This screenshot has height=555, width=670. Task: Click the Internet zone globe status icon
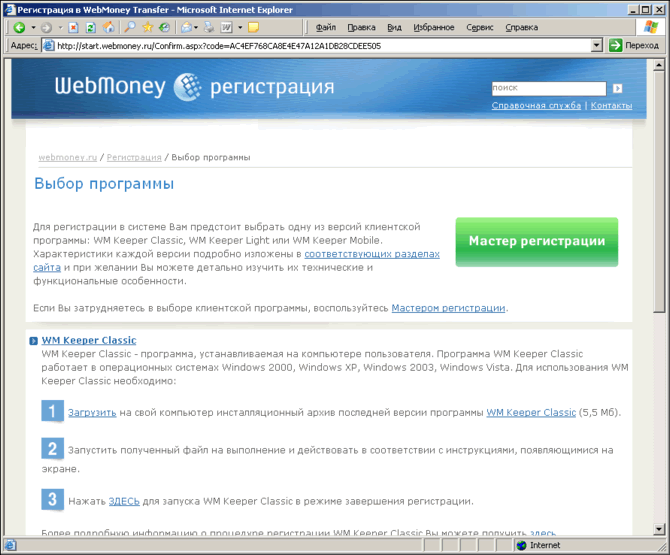coord(521,545)
